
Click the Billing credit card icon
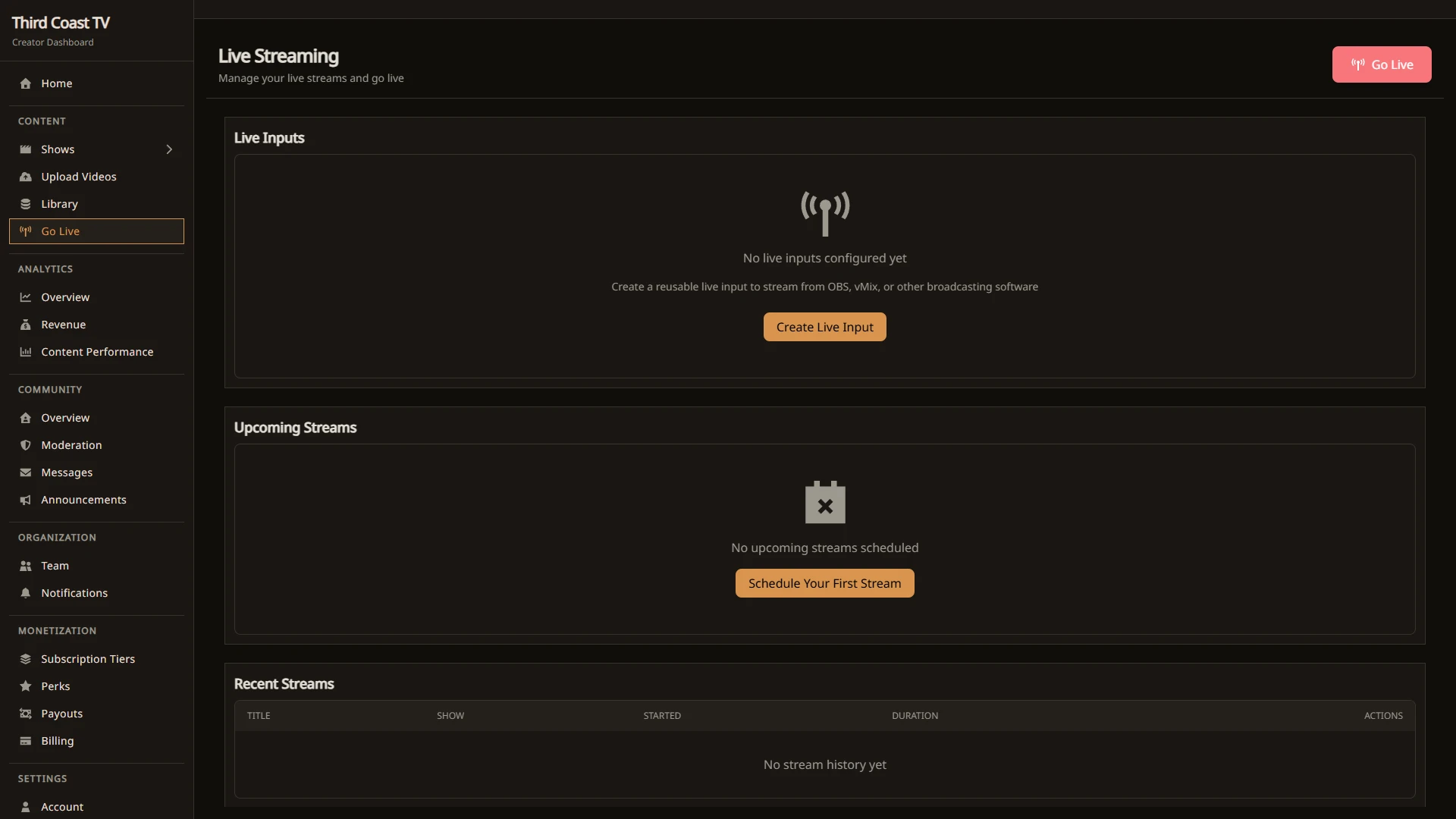[x=26, y=741]
